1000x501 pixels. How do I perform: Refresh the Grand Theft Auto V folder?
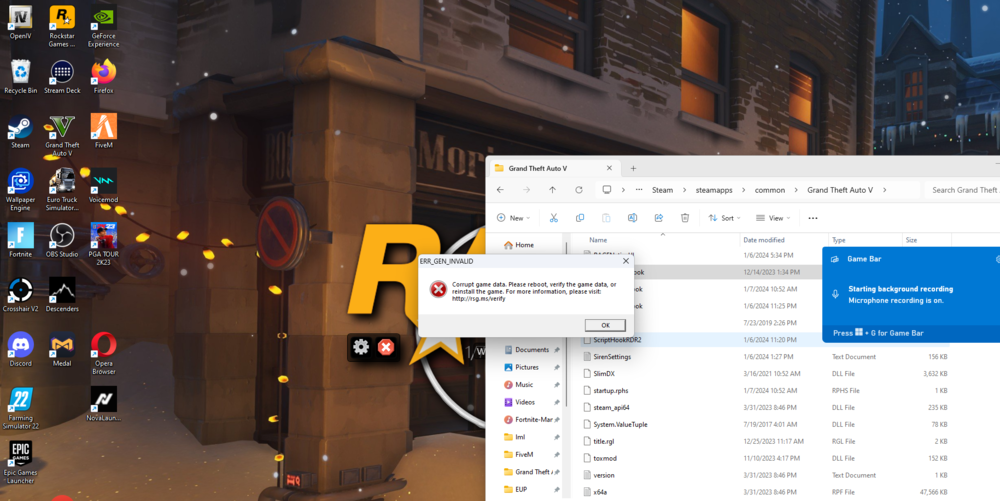coord(578,190)
